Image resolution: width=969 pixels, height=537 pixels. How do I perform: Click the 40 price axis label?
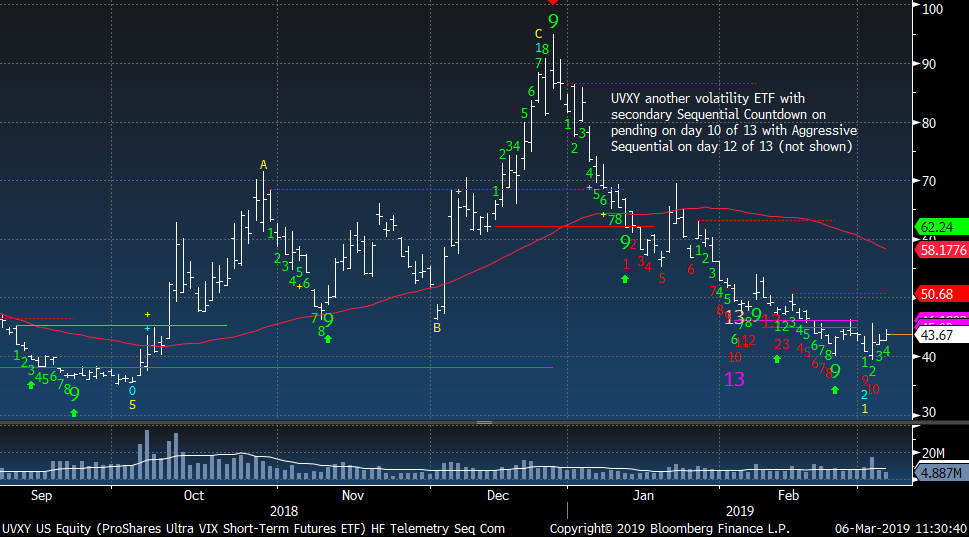coord(928,357)
